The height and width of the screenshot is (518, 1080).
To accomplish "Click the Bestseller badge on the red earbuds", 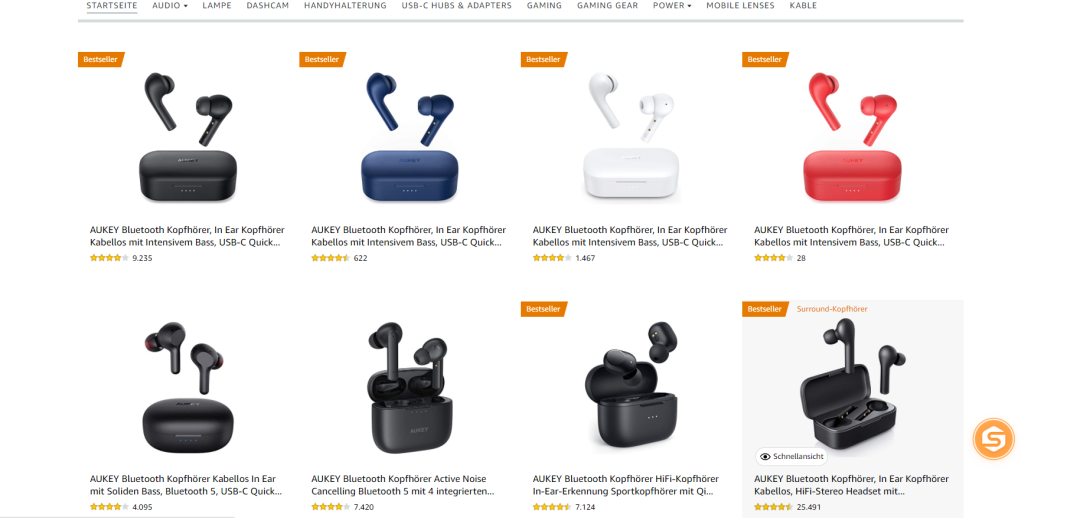I will 765,60.
